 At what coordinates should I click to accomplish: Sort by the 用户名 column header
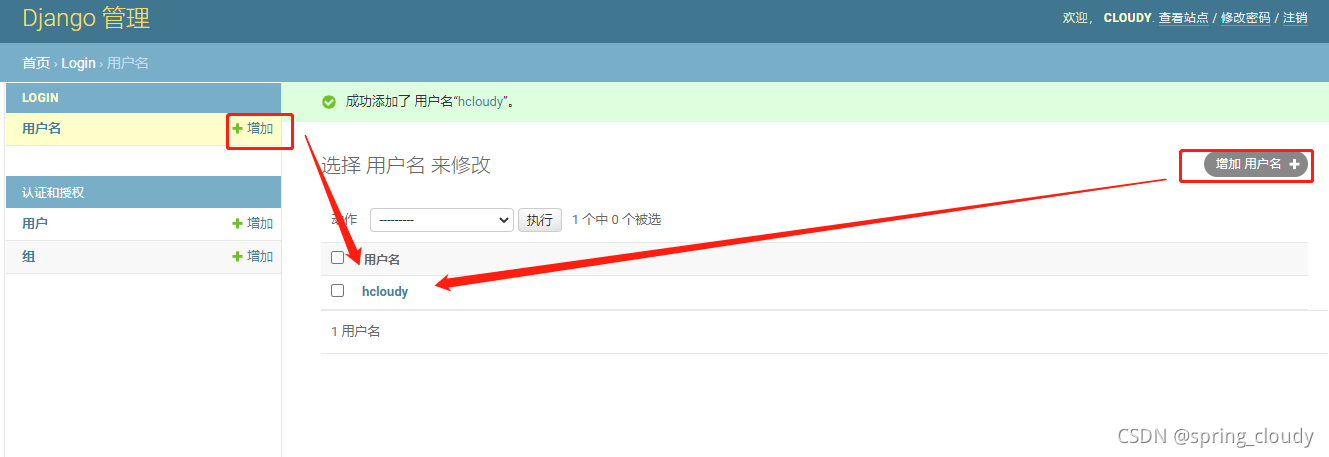point(382,259)
